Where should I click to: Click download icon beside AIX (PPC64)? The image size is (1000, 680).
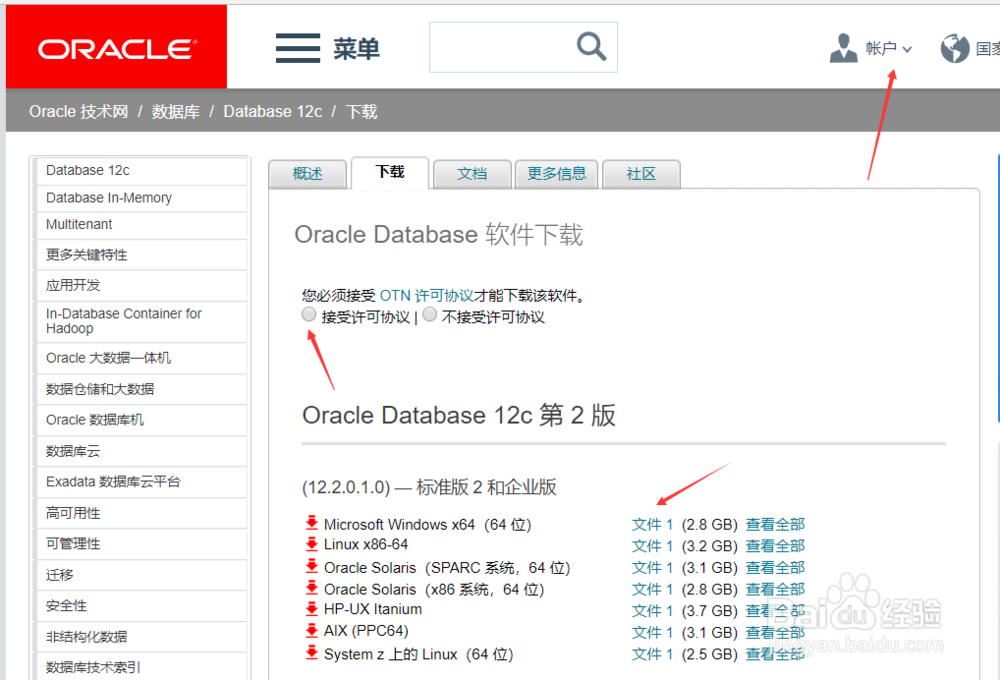311,632
